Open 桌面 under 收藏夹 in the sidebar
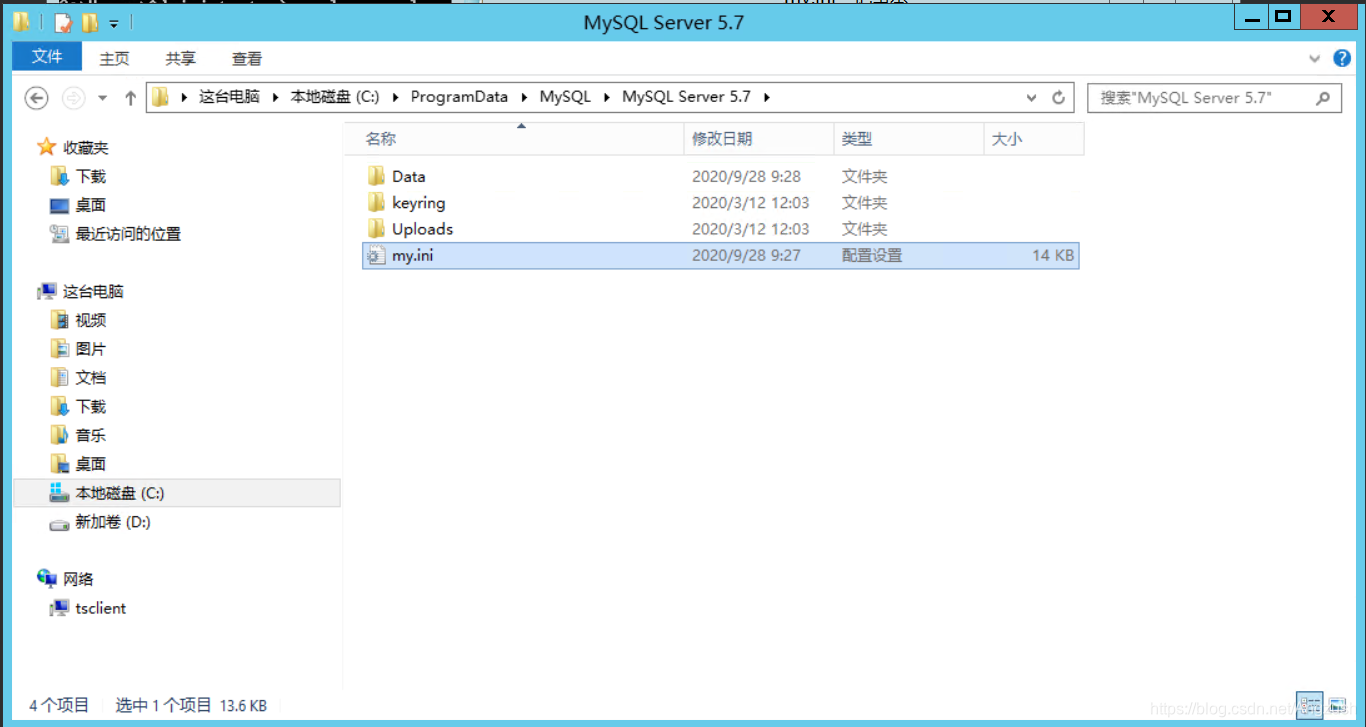The image size is (1366, 727). [91, 205]
